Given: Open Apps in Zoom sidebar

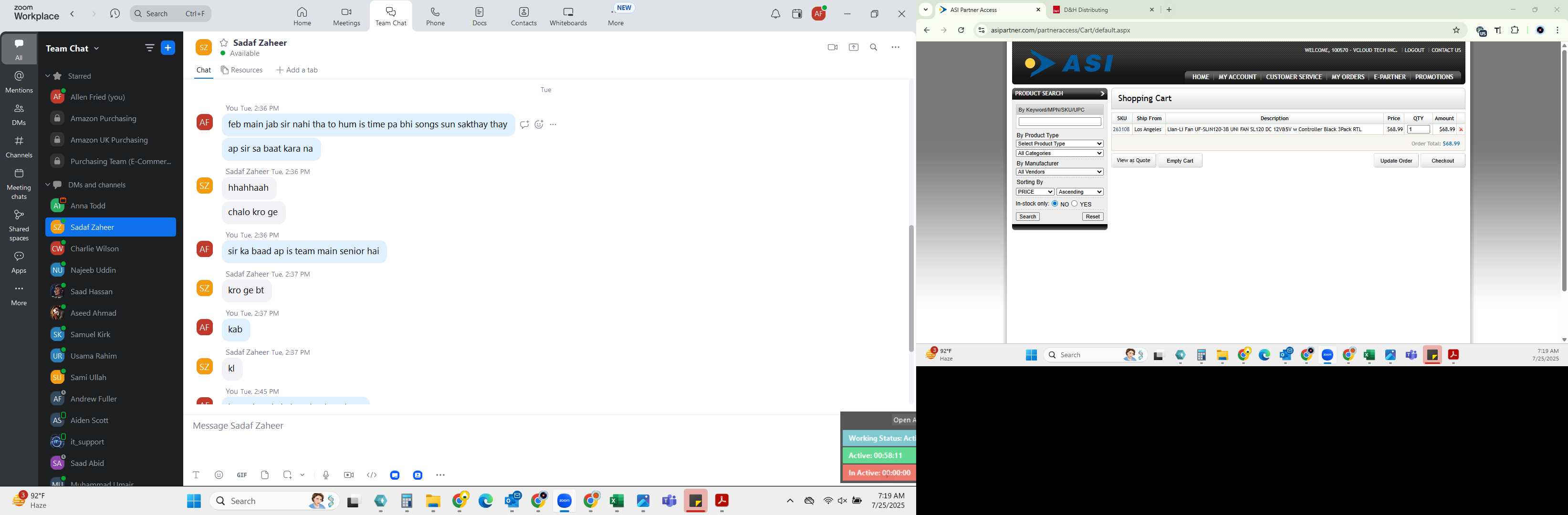Looking at the screenshot, I should (19, 262).
